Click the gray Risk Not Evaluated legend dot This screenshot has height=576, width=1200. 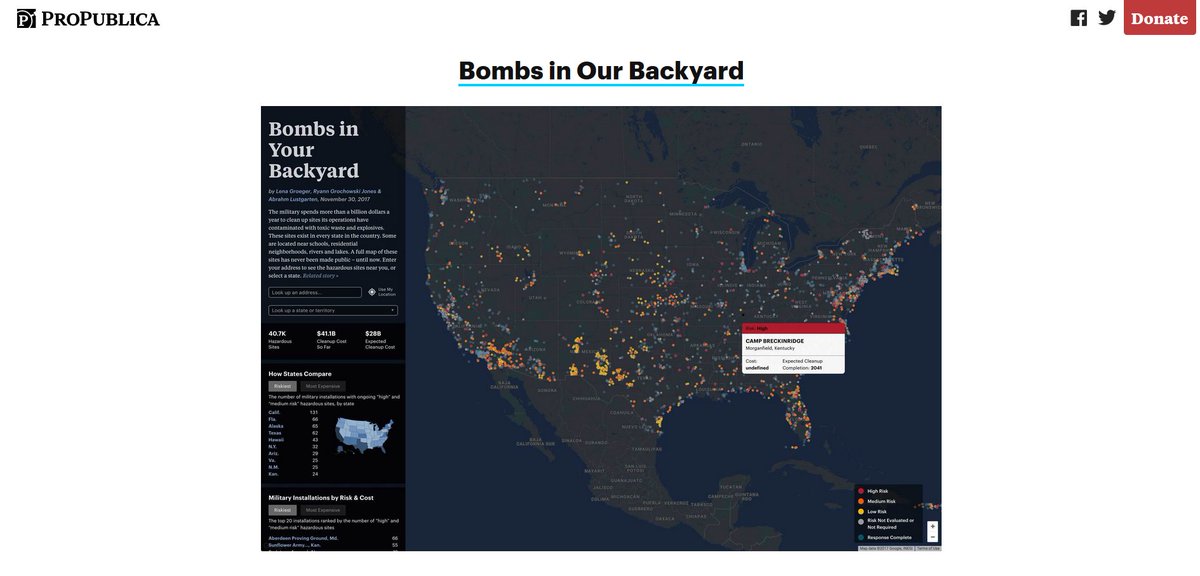tap(861, 521)
